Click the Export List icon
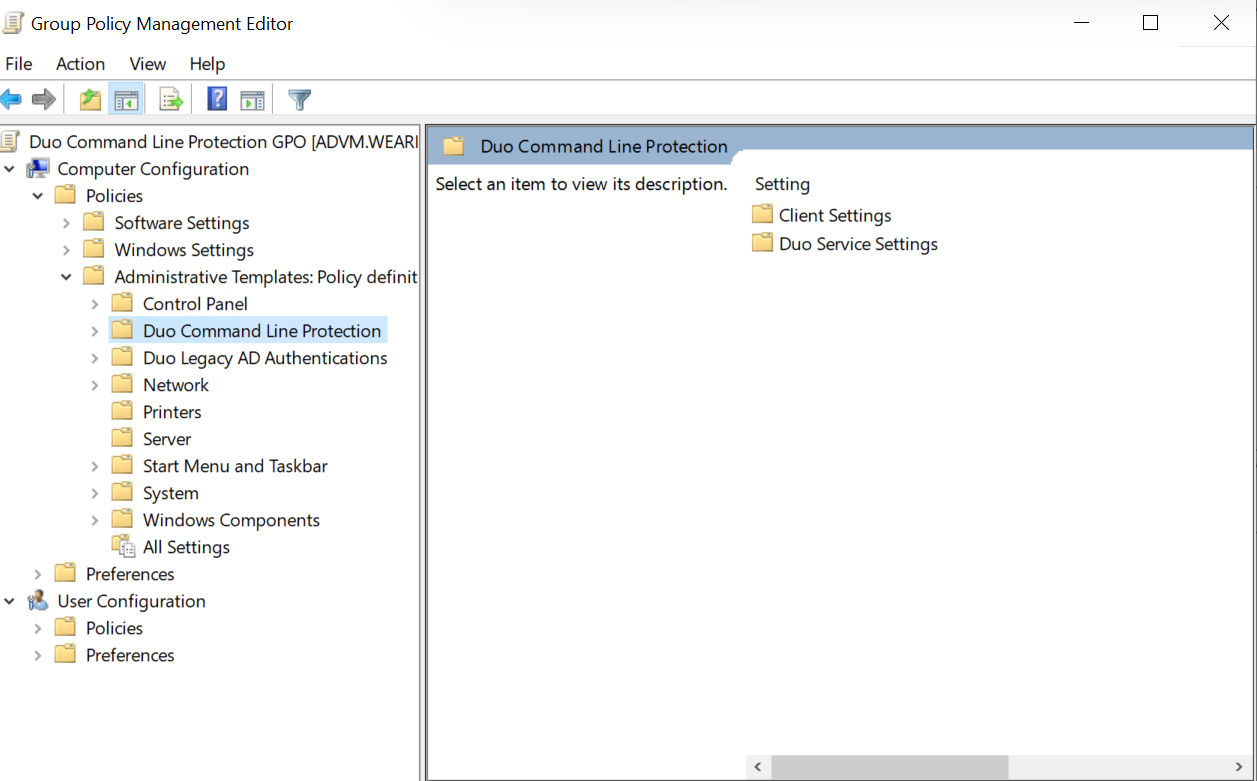This screenshot has height=781, width=1257. coord(170,98)
